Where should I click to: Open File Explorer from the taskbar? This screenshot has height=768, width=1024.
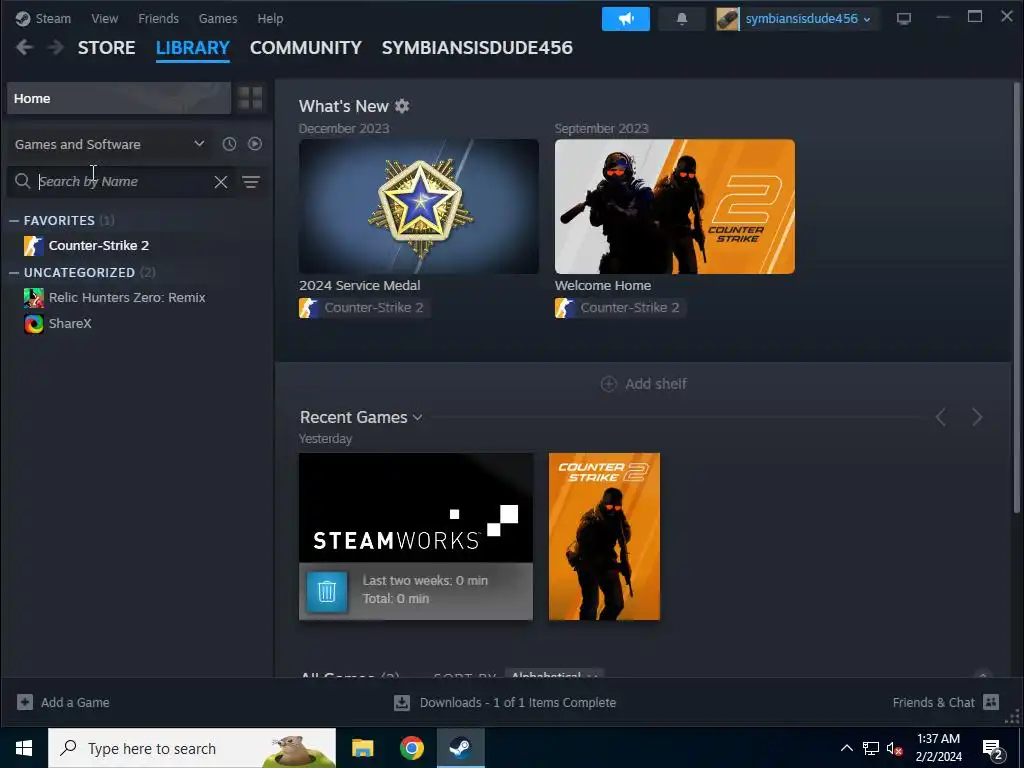click(362, 748)
